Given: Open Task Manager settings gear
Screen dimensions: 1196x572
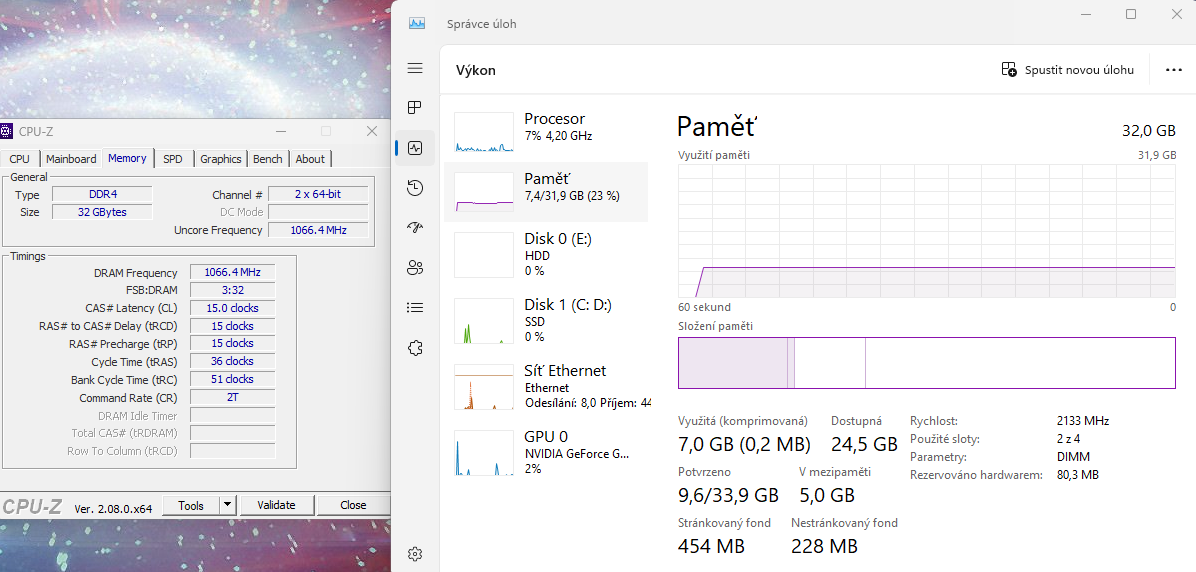Looking at the screenshot, I should point(415,554).
